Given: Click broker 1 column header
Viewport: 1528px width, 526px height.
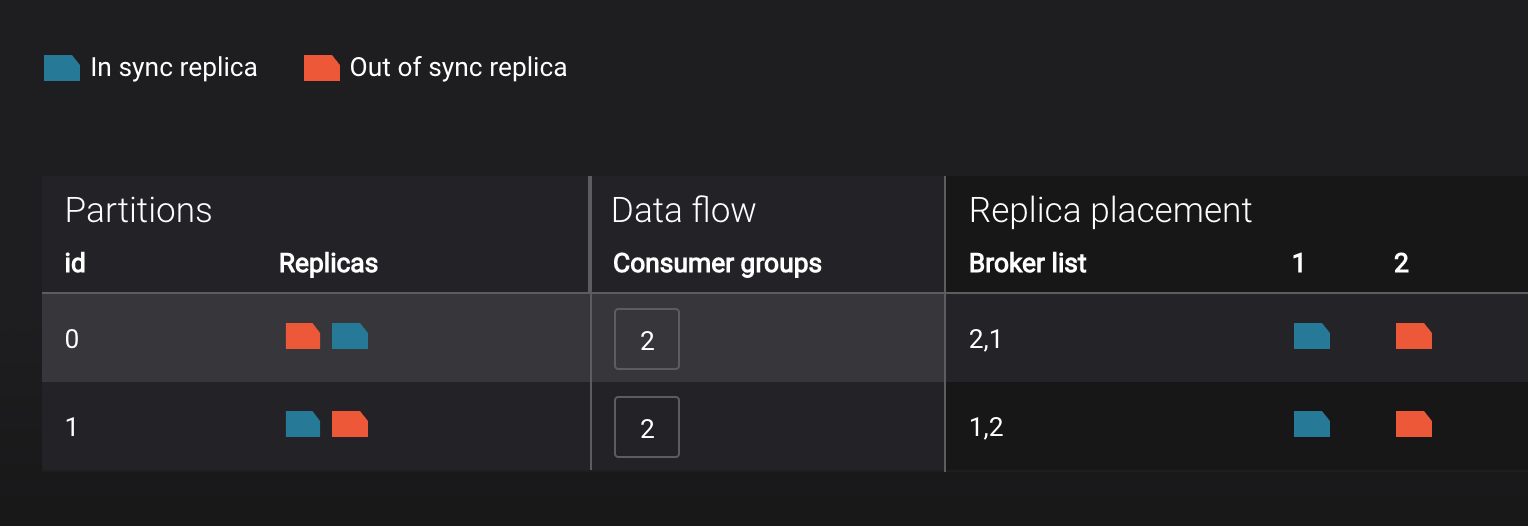Looking at the screenshot, I should (1298, 264).
